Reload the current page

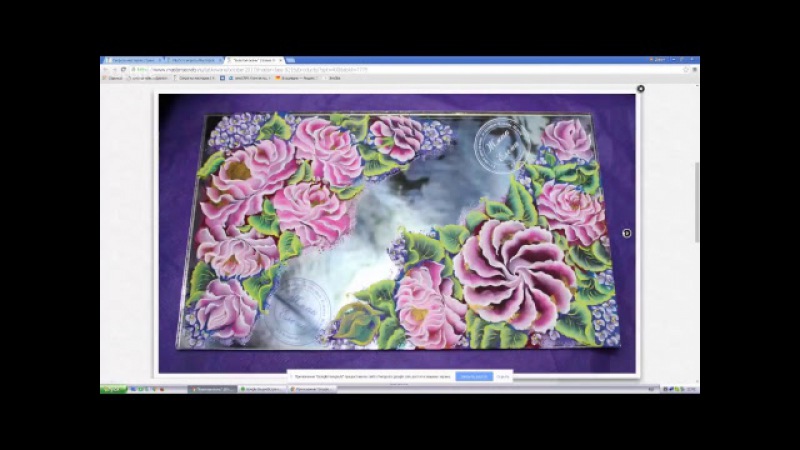click(123, 69)
